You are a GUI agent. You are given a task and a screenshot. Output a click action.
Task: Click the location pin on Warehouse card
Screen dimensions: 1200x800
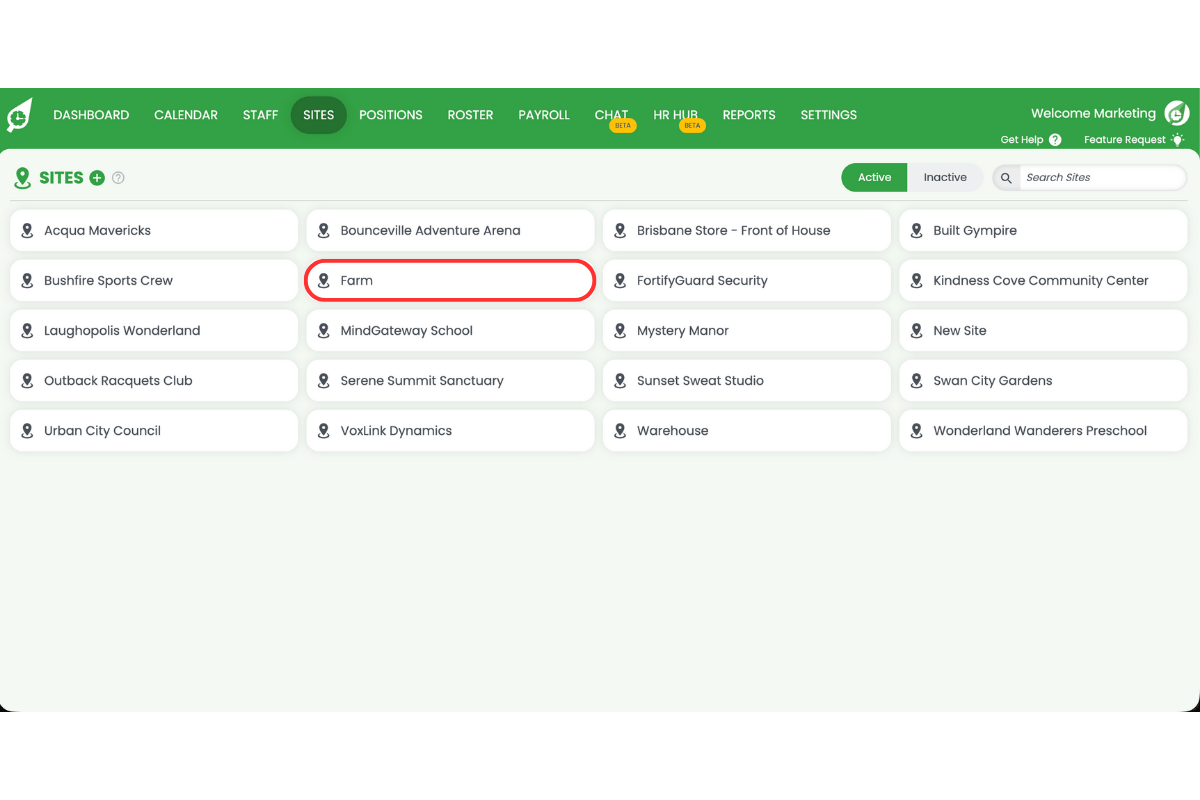pos(621,430)
